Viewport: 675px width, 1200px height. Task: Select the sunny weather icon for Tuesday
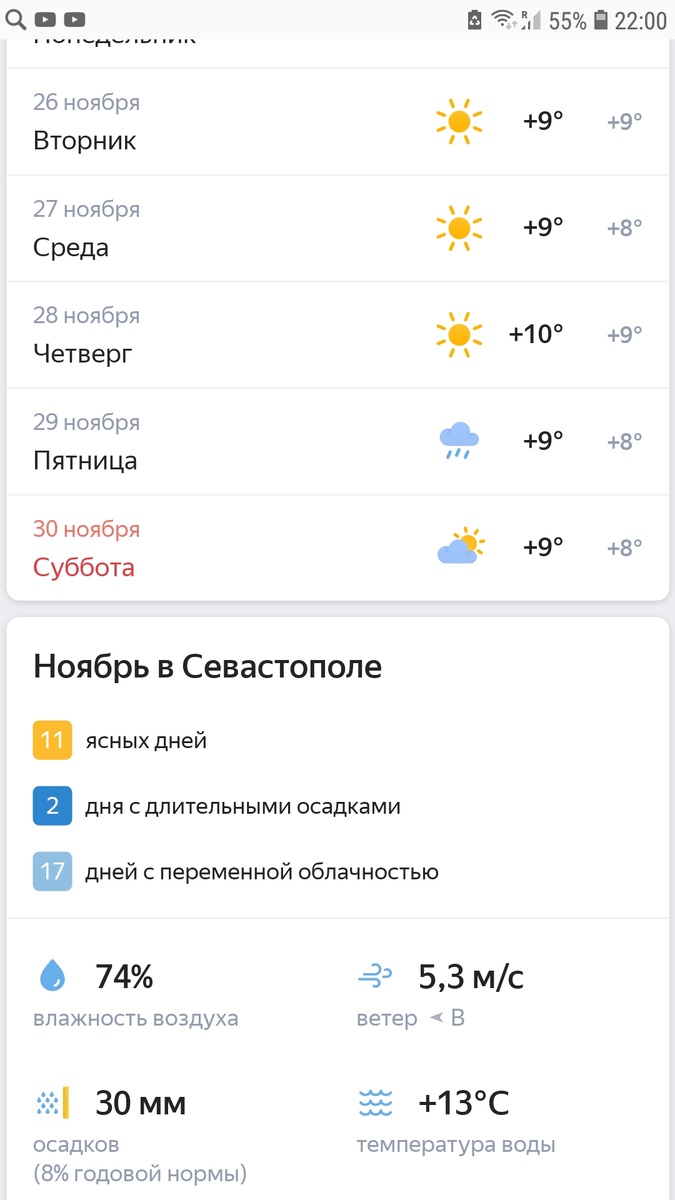click(x=459, y=122)
